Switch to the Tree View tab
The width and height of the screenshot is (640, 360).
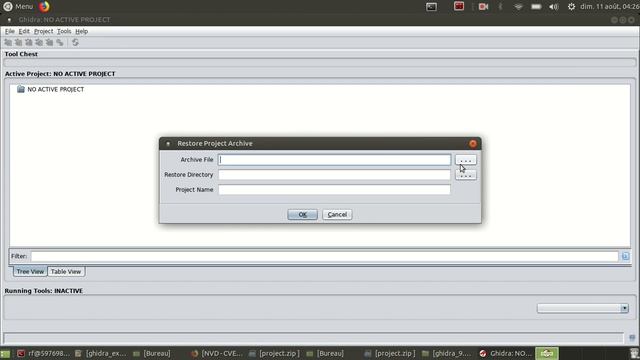tap(30, 271)
